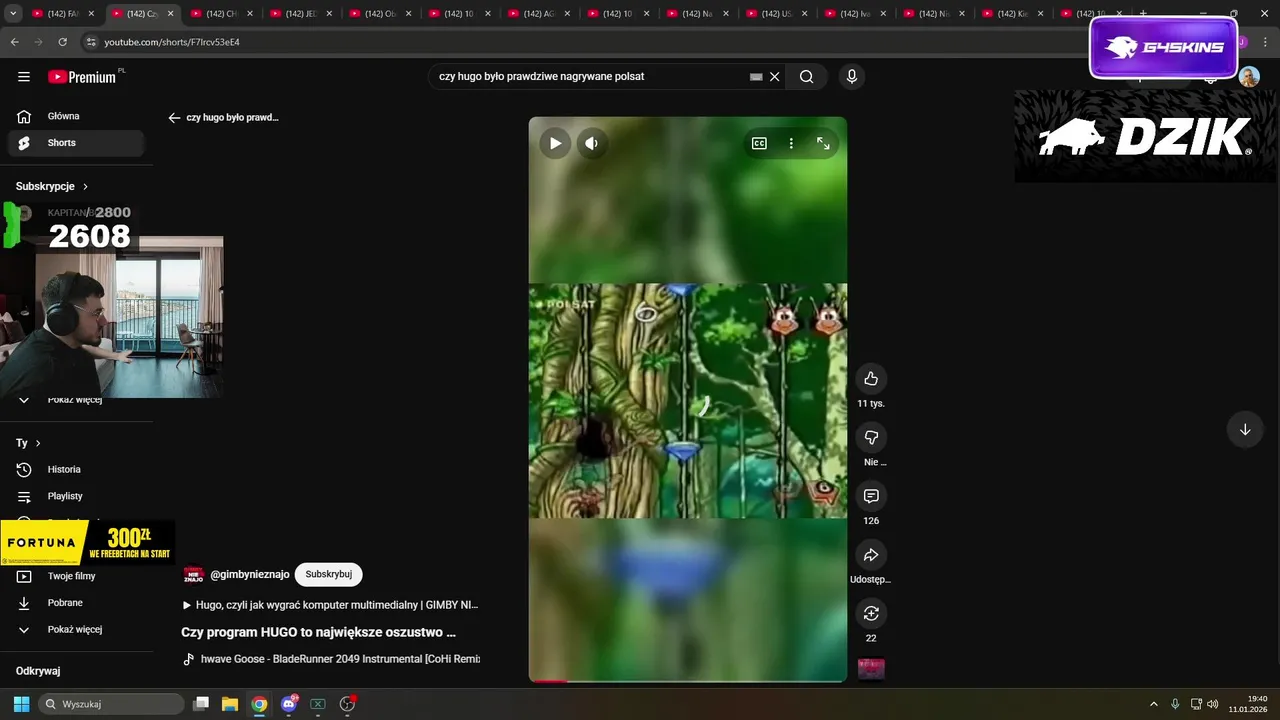Viewport: 1280px width, 720px height.
Task: Expand the Subskrypcje section
Action: coord(52,186)
